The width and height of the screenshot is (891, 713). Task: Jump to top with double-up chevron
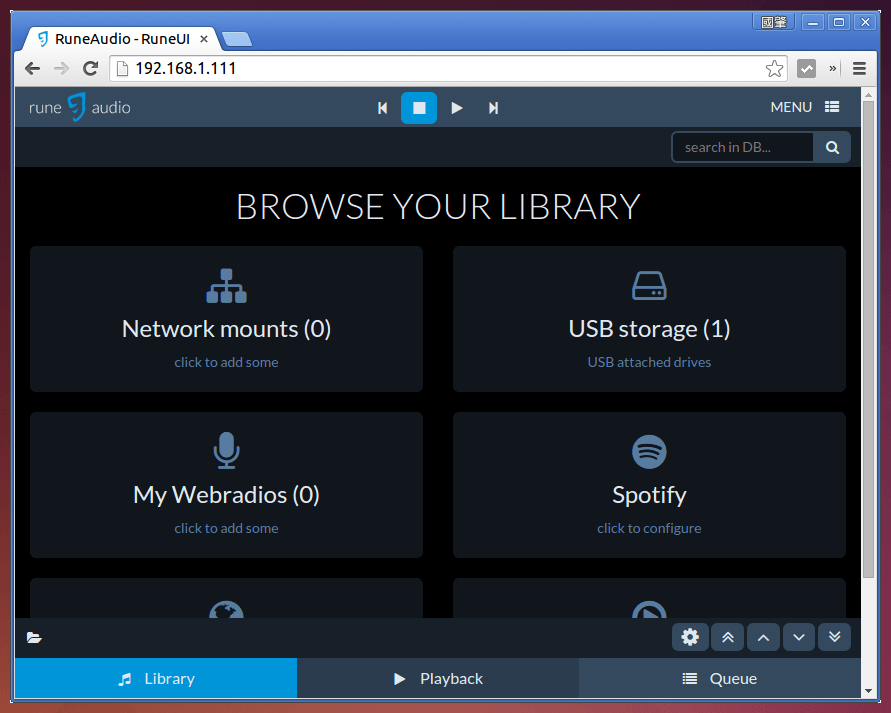tap(727, 637)
